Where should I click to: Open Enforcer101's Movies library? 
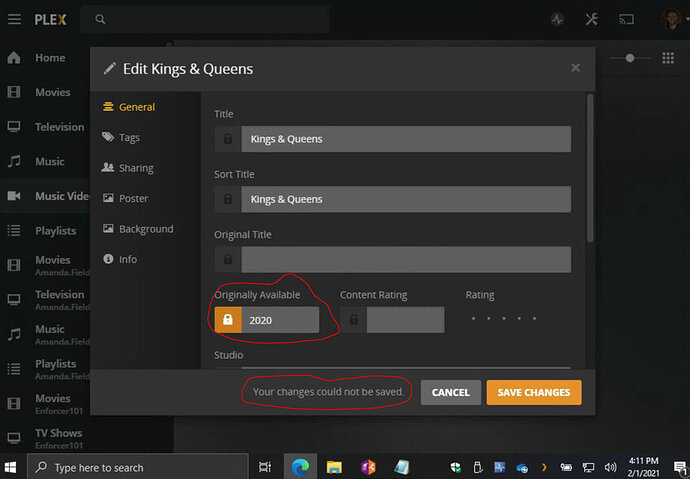[43, 403]
